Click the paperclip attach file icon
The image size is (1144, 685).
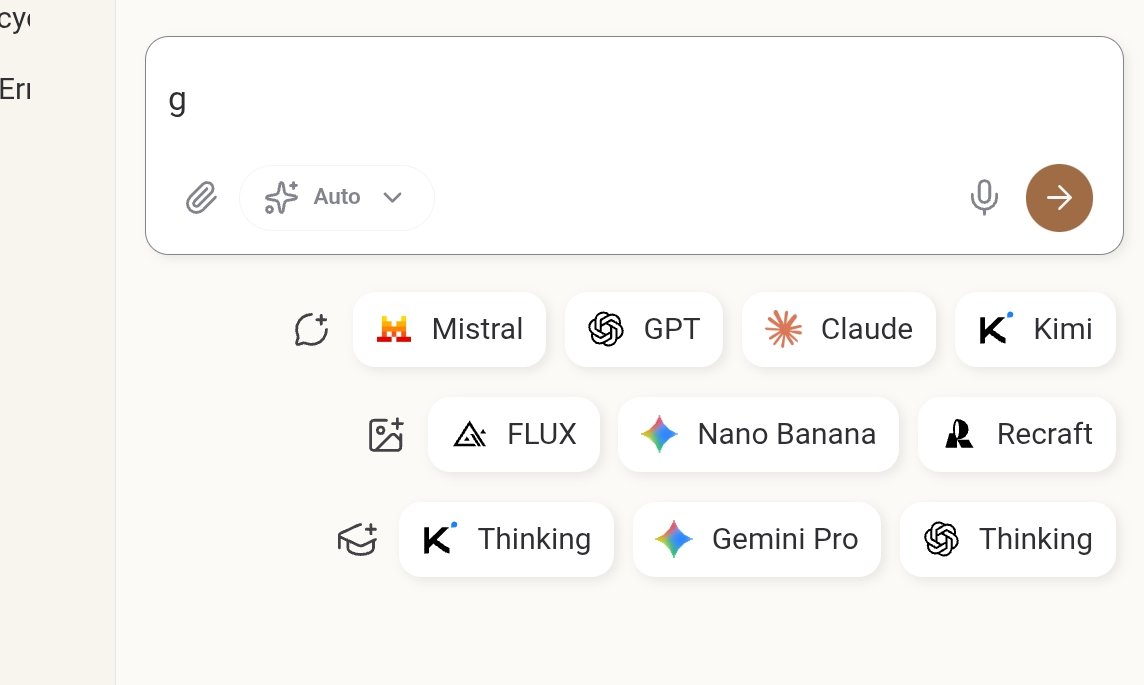(x=201, y=198)
